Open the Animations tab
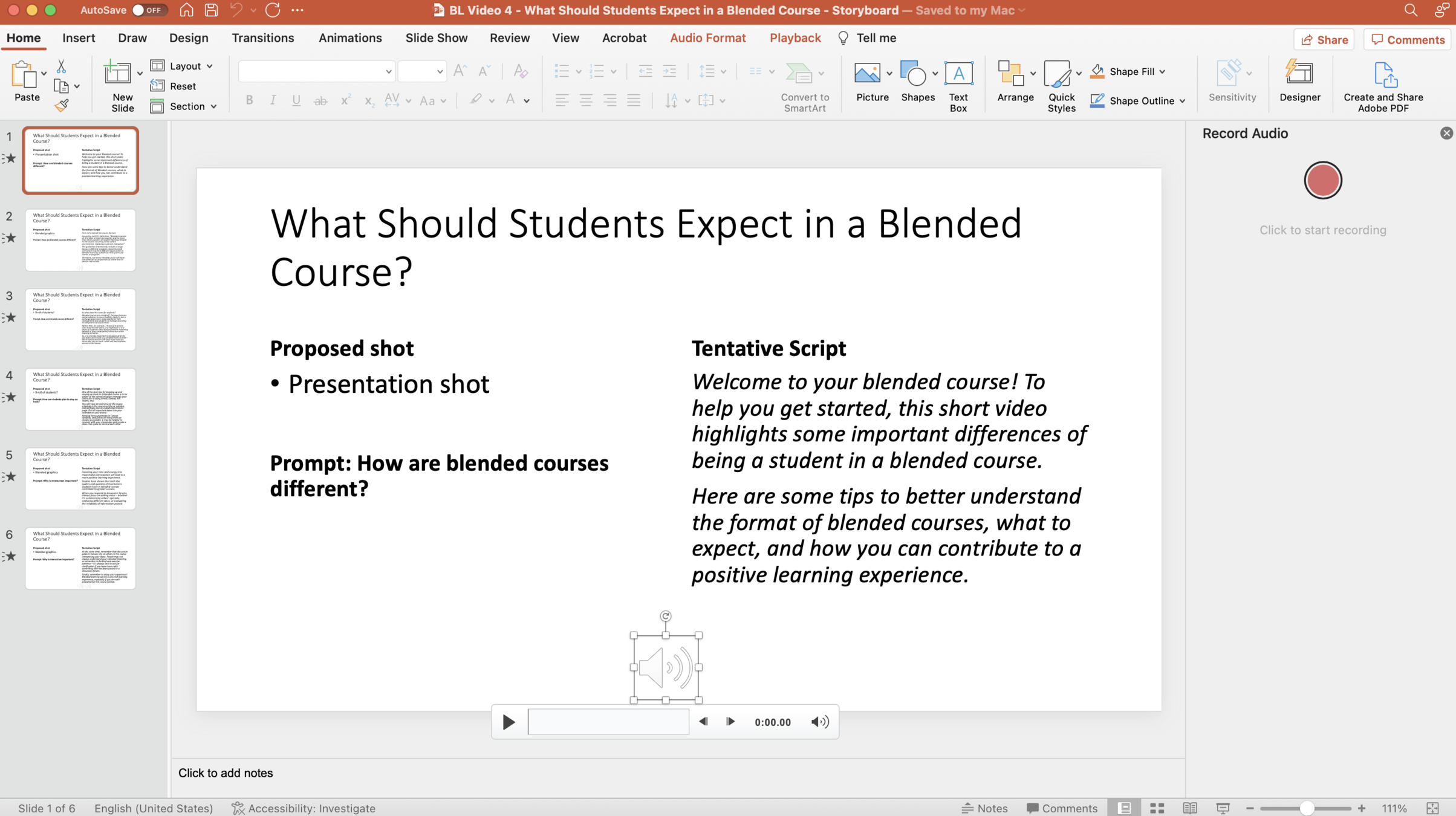The height and width of the screenshot is (816, 1456). 350,37
